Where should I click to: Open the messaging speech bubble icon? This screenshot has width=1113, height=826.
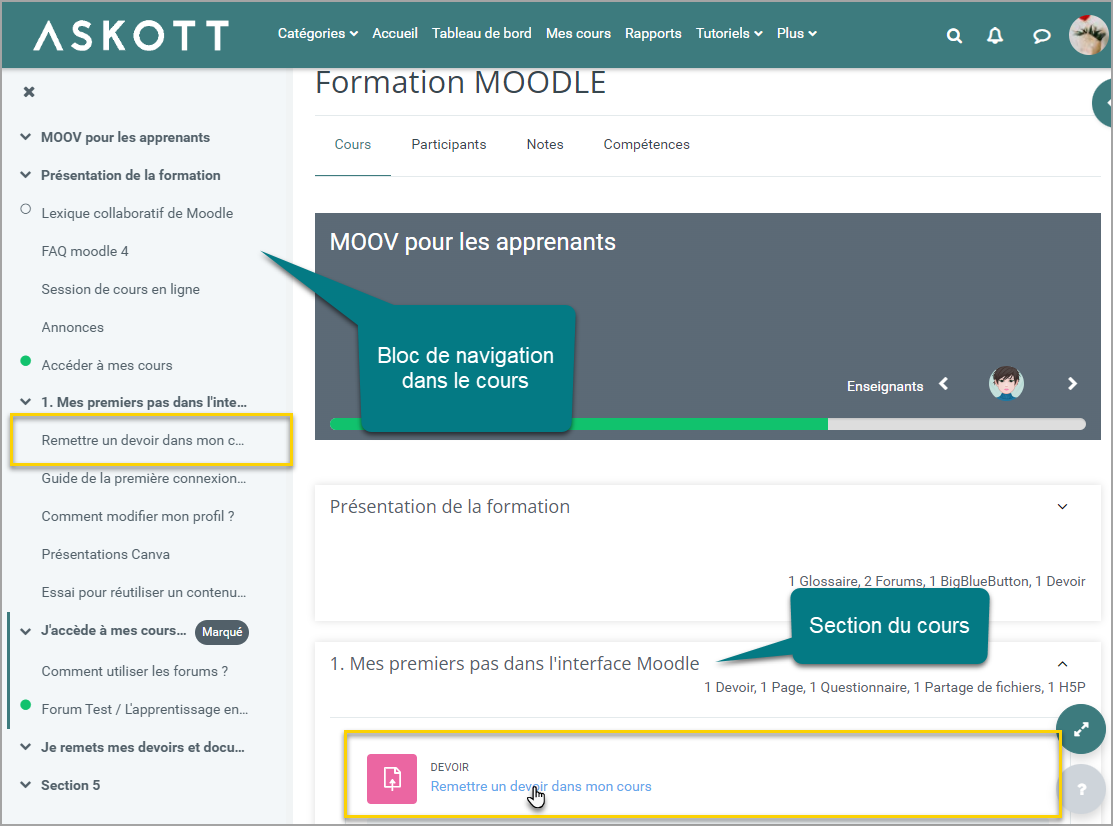[x=1041, y=35]
